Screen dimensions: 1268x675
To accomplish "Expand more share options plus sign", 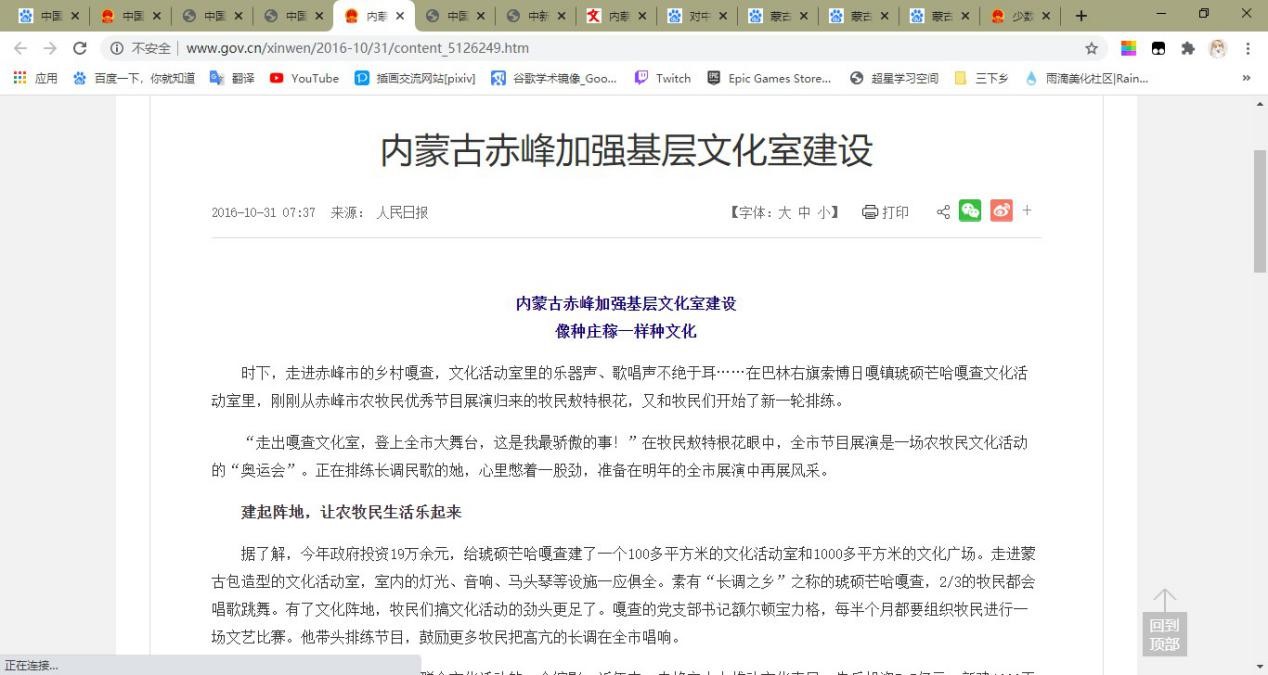I will [x=1026, y=211].
